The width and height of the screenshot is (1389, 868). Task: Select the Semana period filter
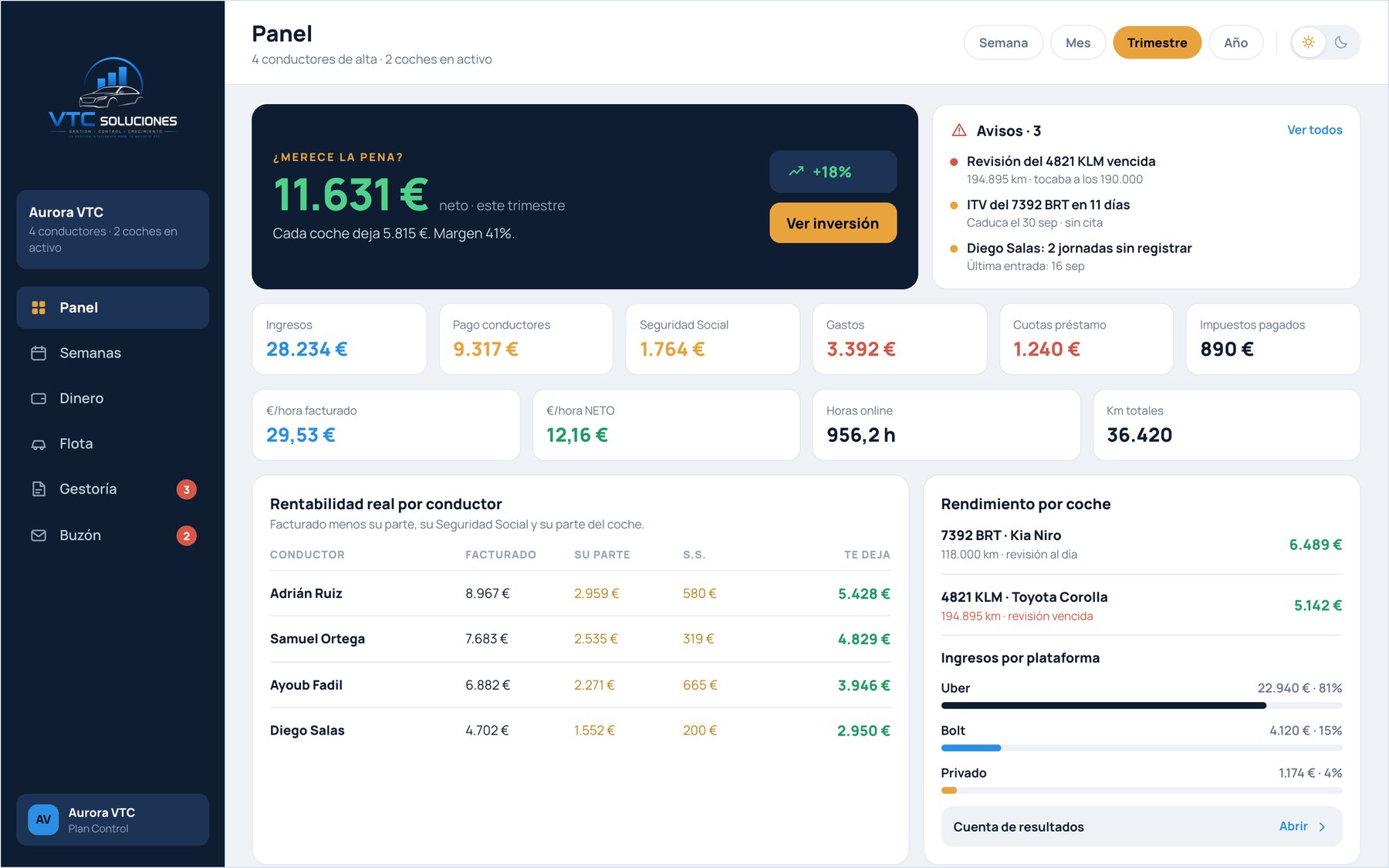point(1003,42)
